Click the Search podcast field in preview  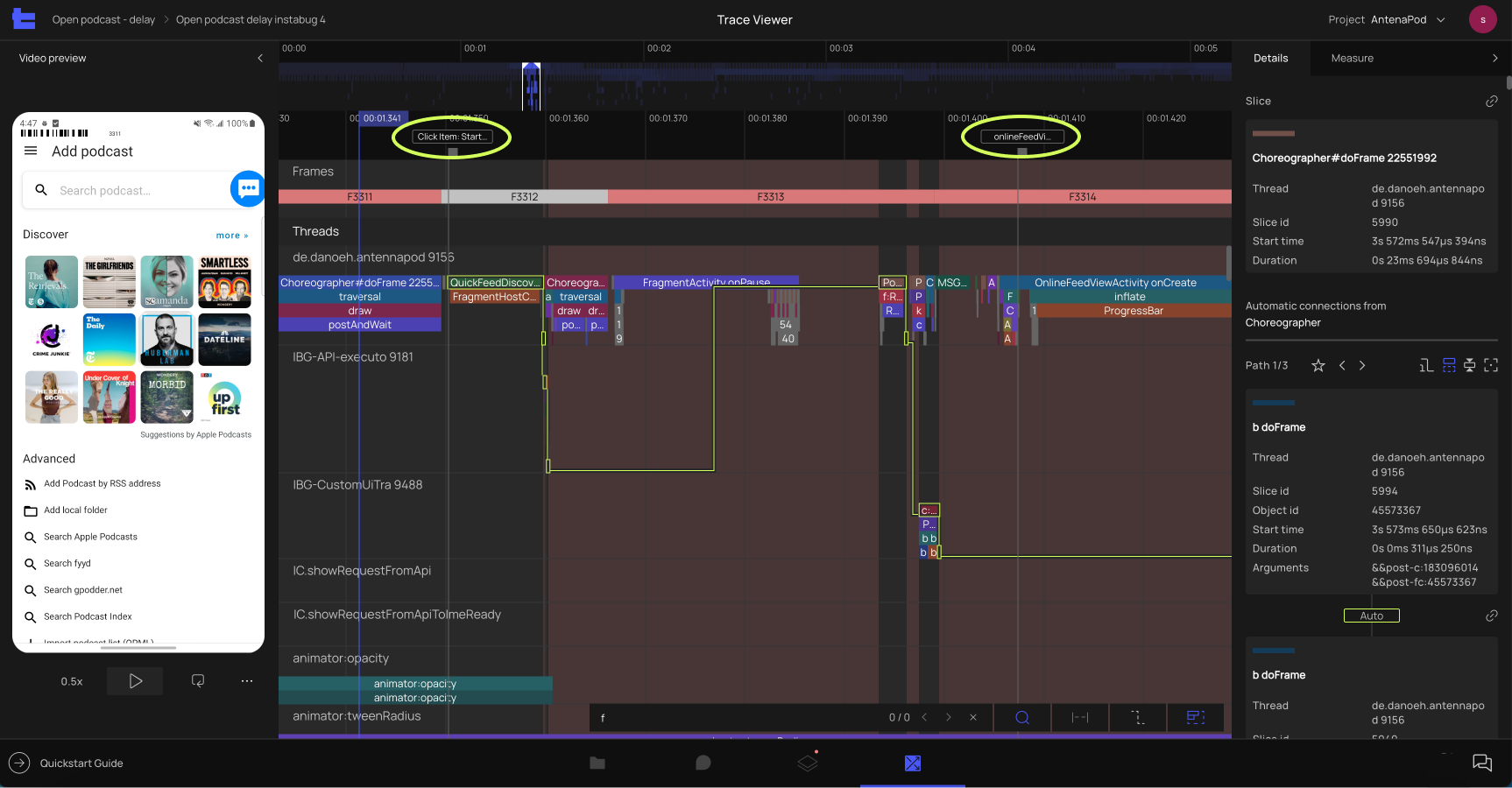point(126,190)
